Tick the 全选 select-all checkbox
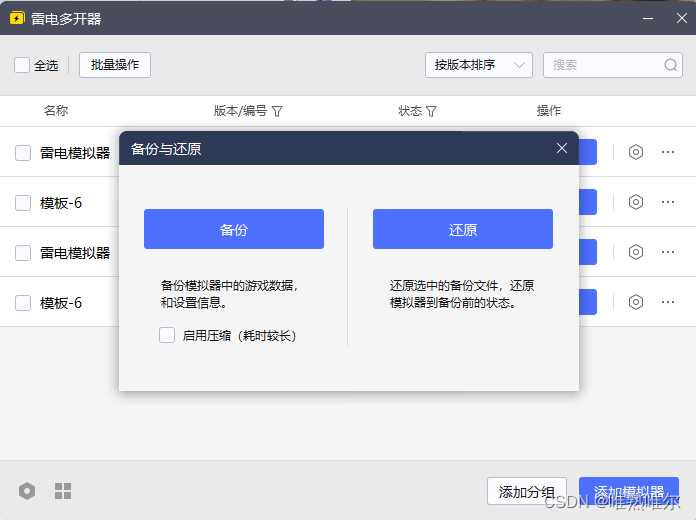Screen dimensions: 696x520 (x=22, y=65)
